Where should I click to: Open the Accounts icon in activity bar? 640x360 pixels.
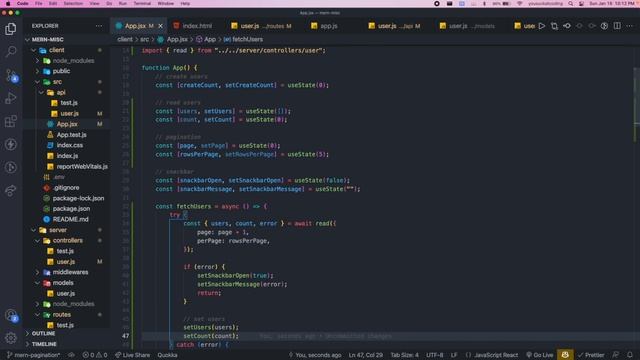tap(11, 315)
